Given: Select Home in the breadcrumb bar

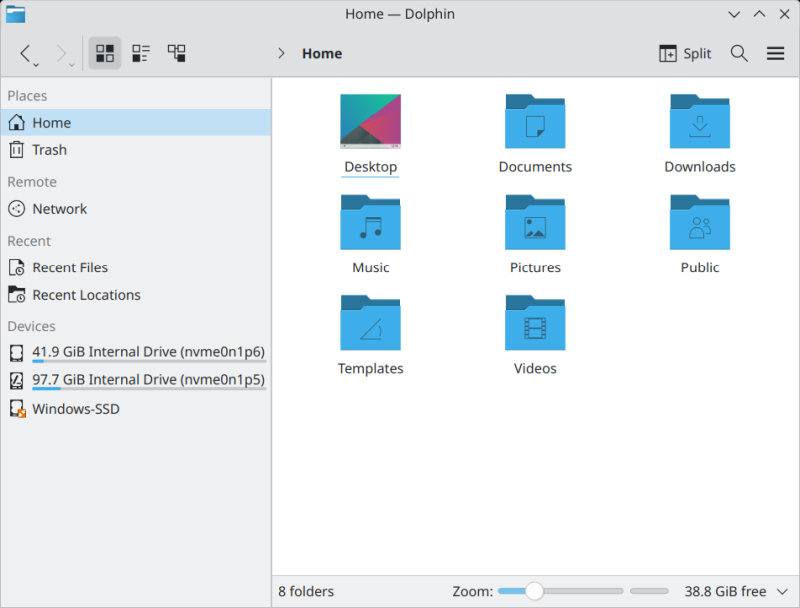Looking at the screenshot, I should 321,53.
